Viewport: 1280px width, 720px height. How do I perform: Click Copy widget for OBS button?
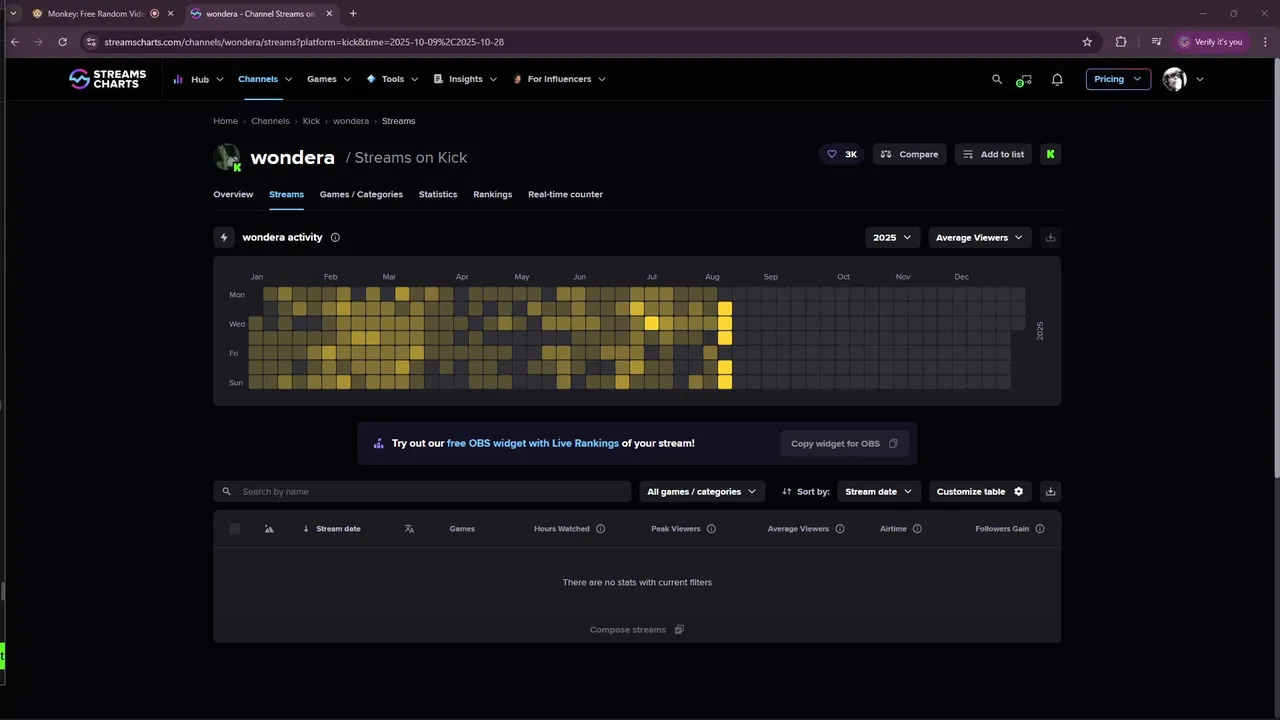pyautogui.click(x=844, y=443)
